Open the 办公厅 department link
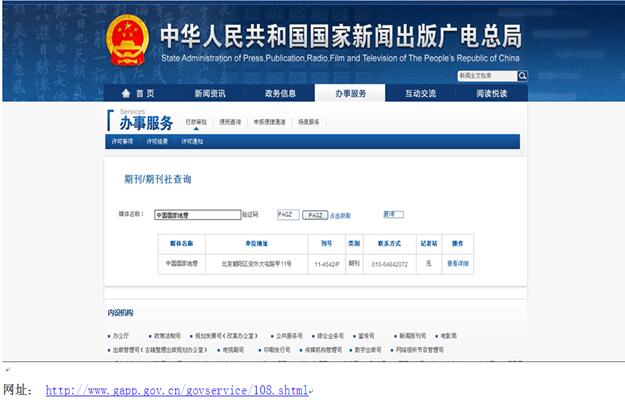The height and width of the screenshot is (402, 625). [x=121, y=336]
